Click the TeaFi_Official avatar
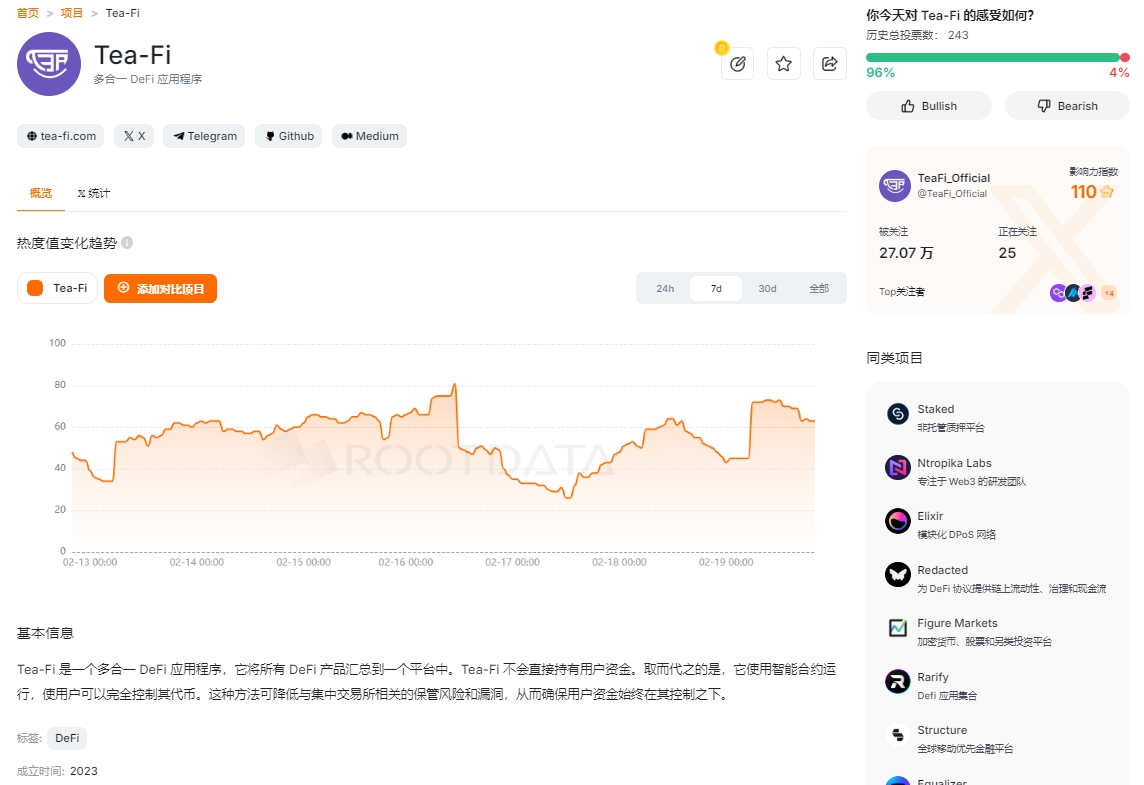This screenshot has width=1144, height=785. coord(894,186)
